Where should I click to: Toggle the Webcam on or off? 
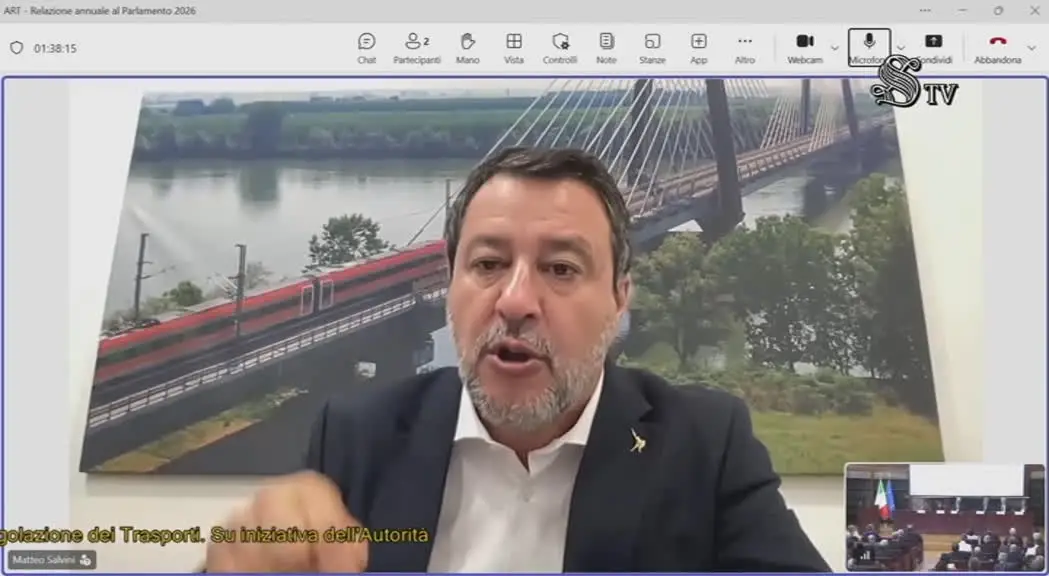(x=805, y=48)
